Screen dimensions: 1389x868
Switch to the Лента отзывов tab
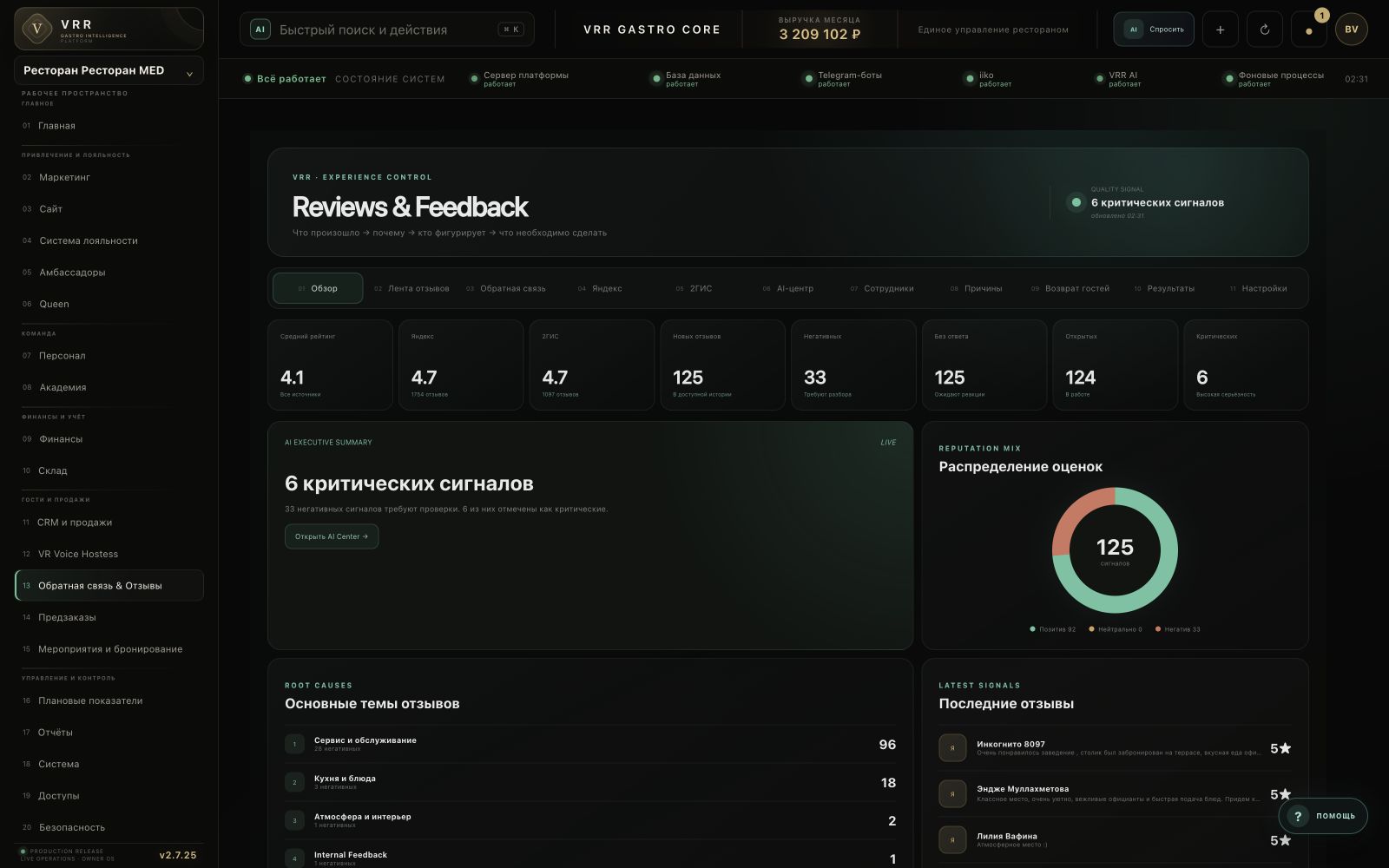411,288
